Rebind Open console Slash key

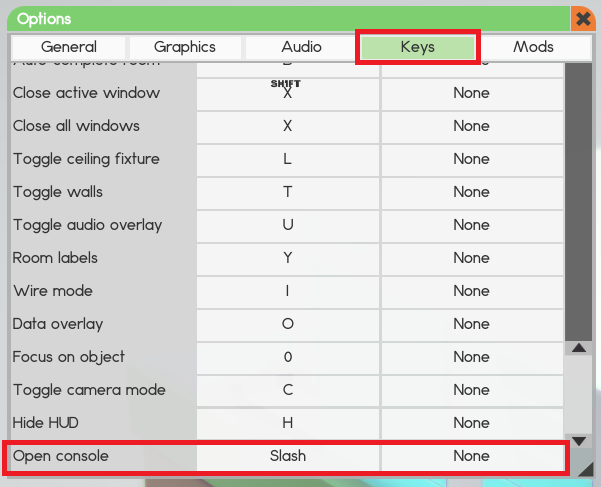tap(288, 456)
